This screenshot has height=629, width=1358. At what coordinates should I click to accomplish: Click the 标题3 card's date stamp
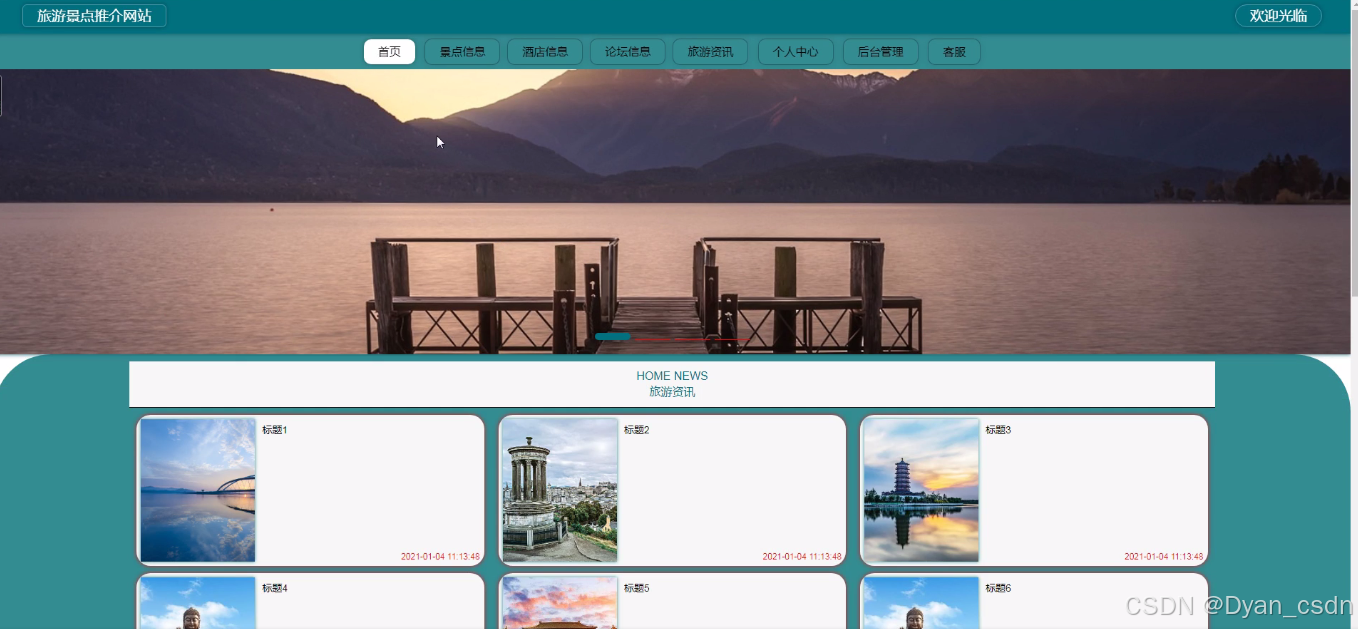(1163, 557)
